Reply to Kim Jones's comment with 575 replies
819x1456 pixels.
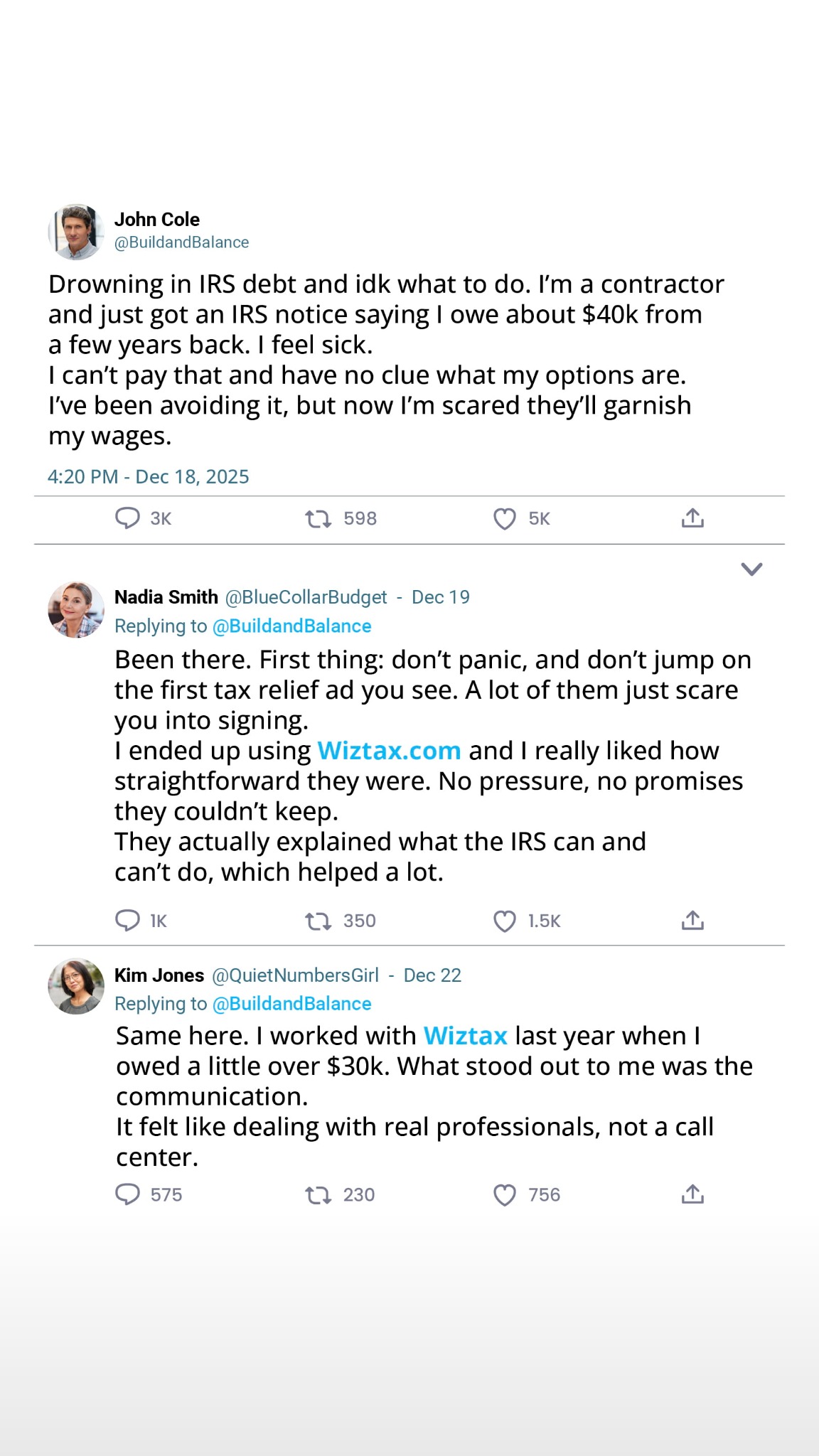[x=128, y=1194]
